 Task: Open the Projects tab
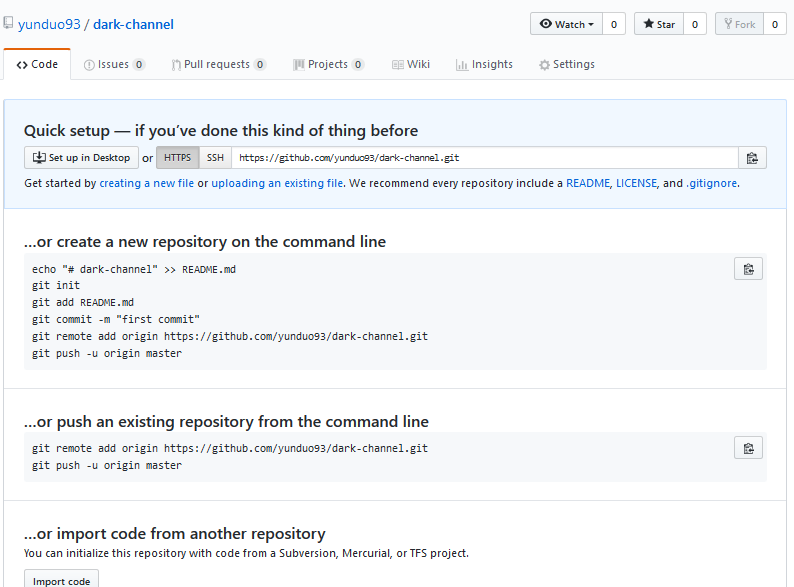tap(328, 64)
